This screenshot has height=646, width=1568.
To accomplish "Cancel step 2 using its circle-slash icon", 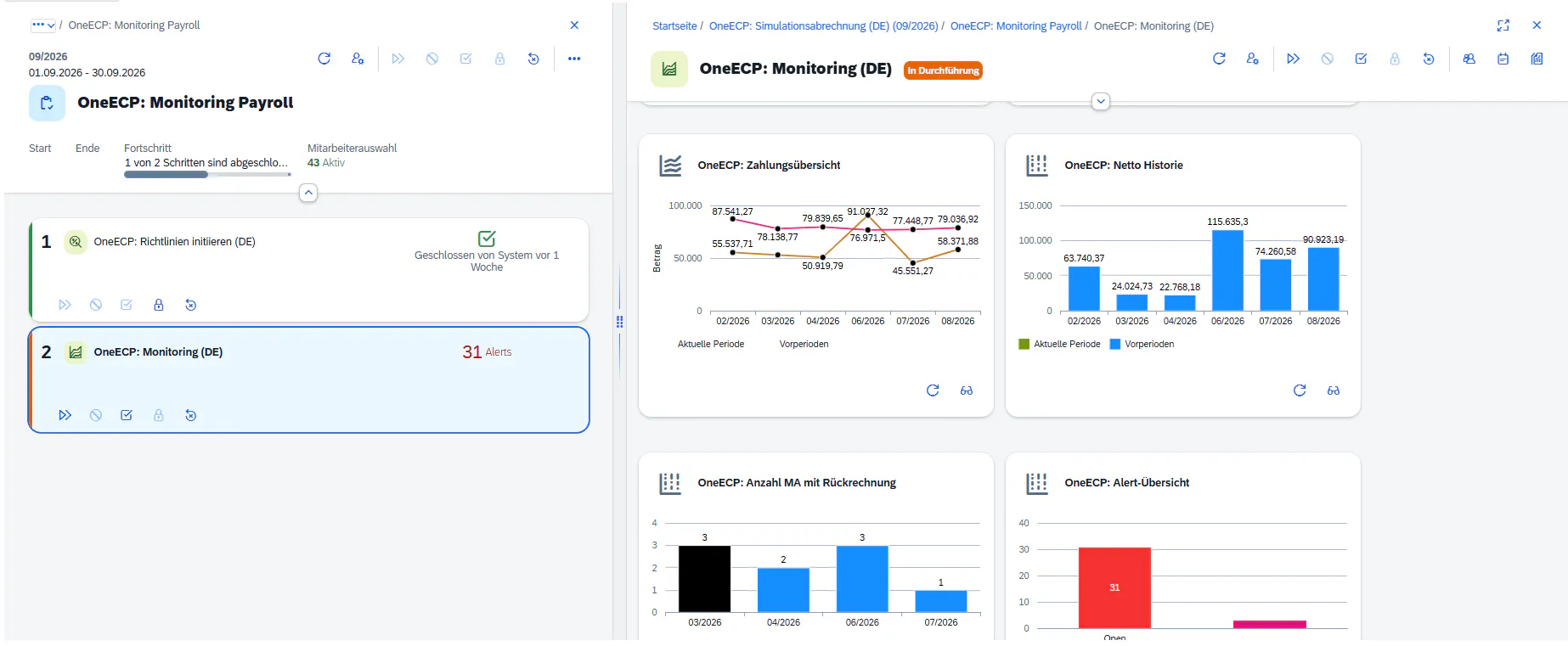I will pos(96,415).
